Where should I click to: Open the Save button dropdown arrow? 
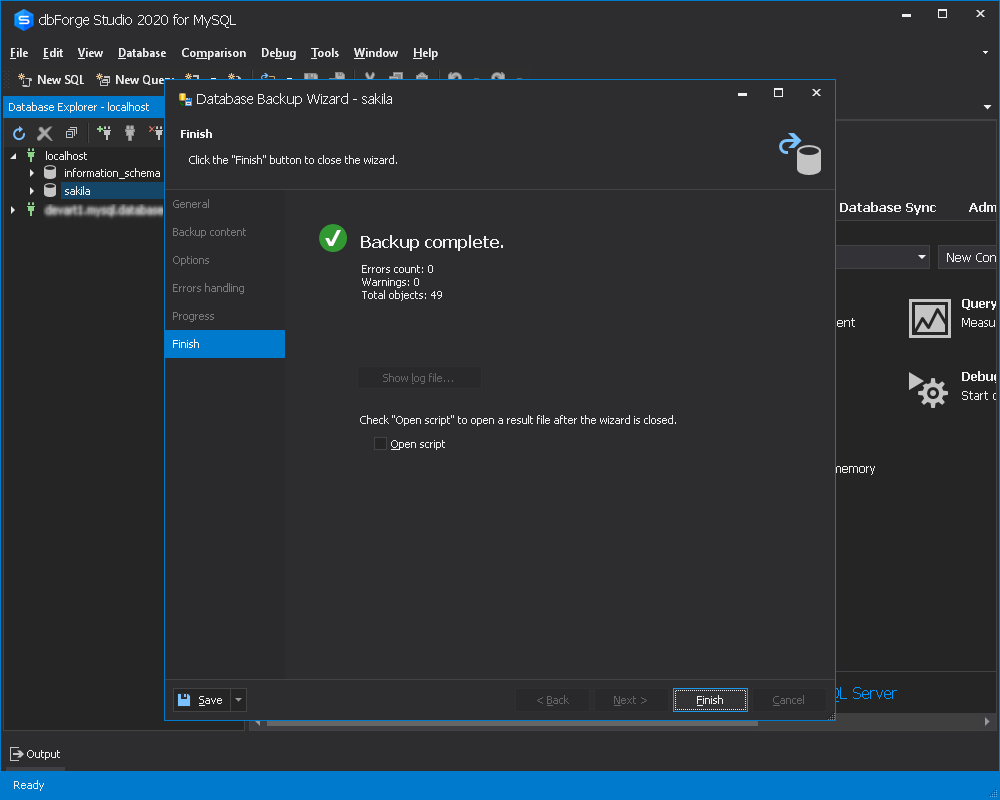(239, 700)
